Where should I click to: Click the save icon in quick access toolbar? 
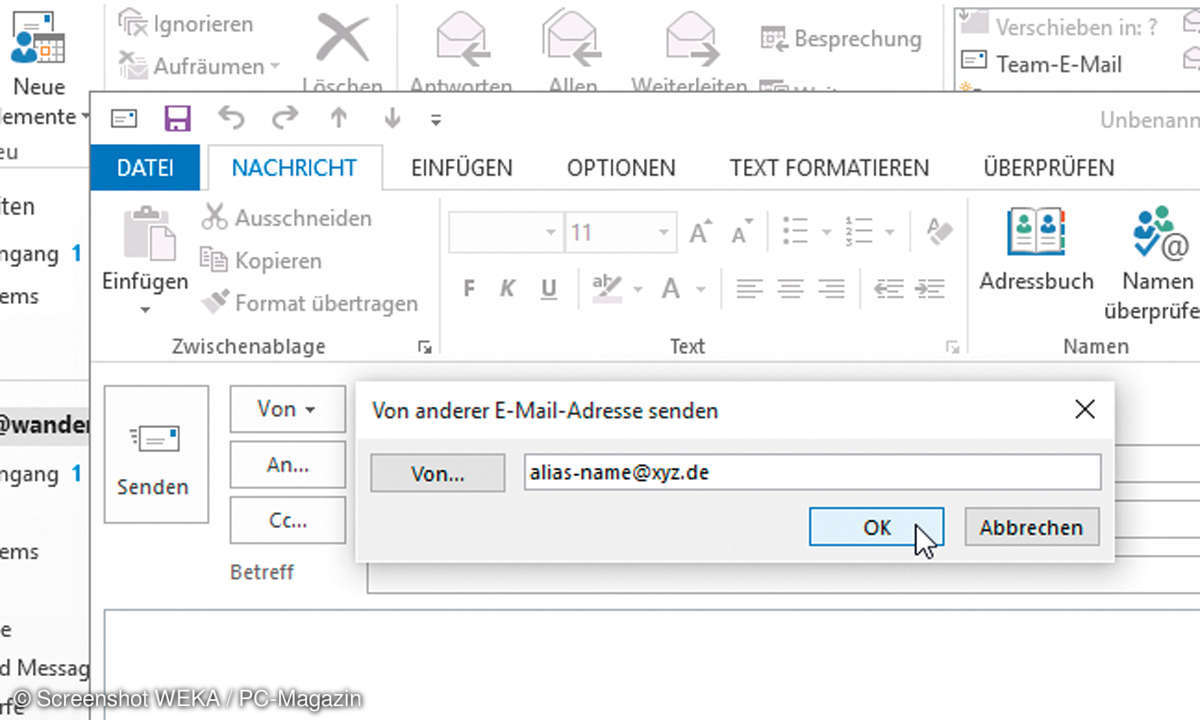177,119
